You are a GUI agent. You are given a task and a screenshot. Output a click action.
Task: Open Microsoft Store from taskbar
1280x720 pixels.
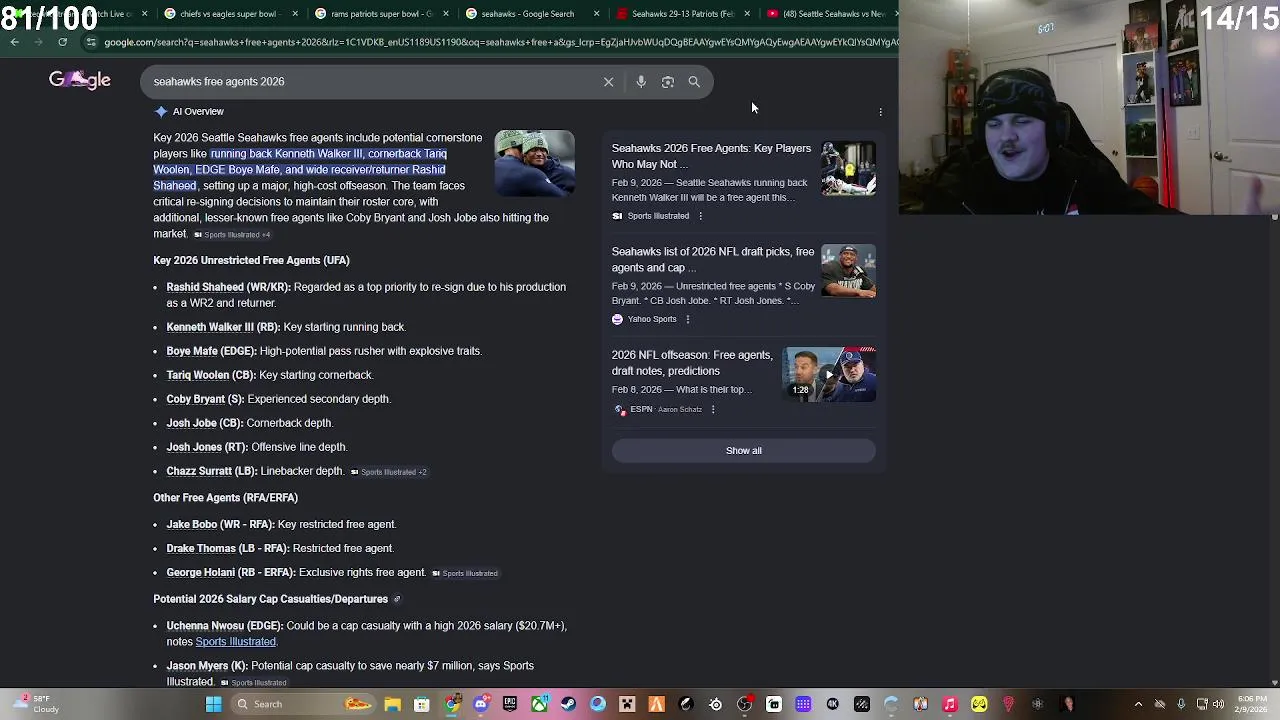(422, 704)
